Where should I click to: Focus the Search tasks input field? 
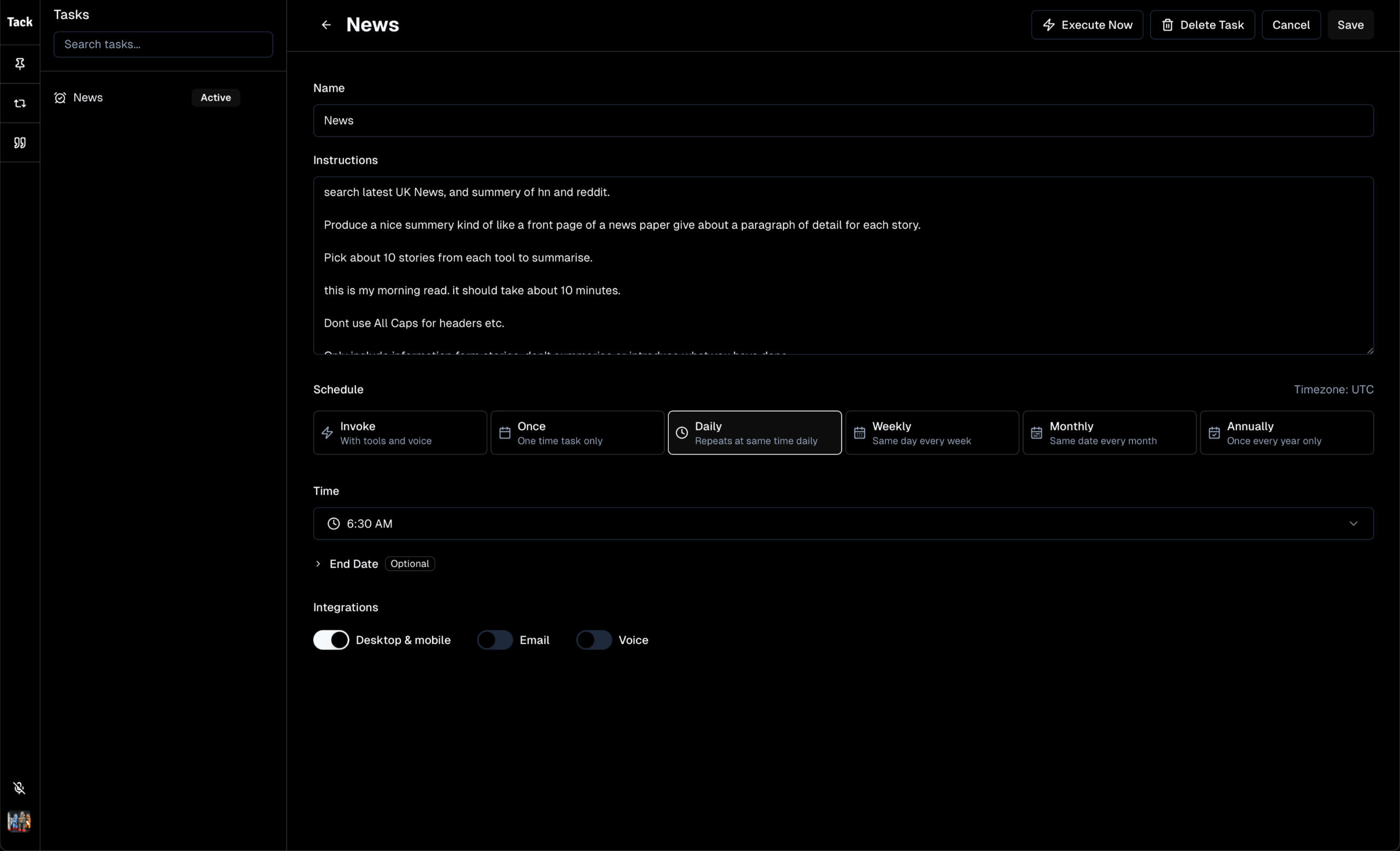tap(163, 44)
